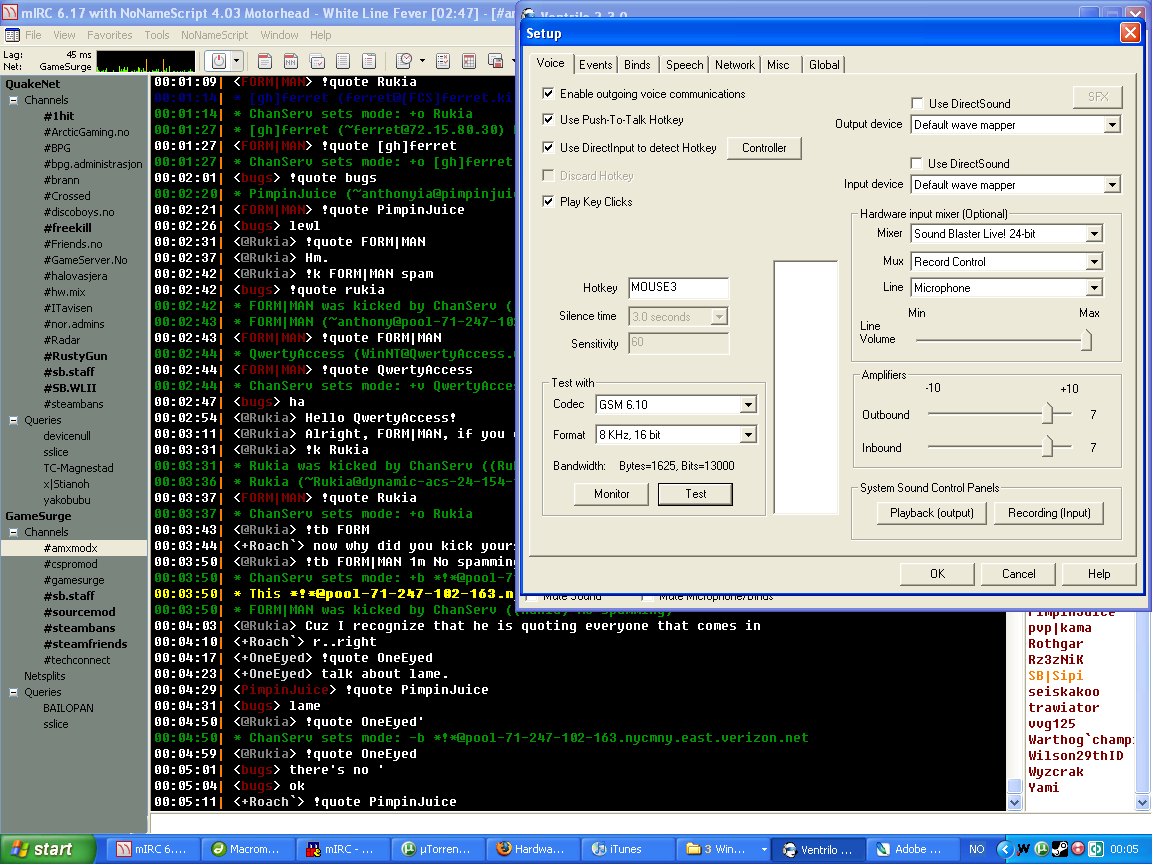Open the Mixer dropdown showing Sound Blaster Live

pyautogui.click(x=1095, y=234)
